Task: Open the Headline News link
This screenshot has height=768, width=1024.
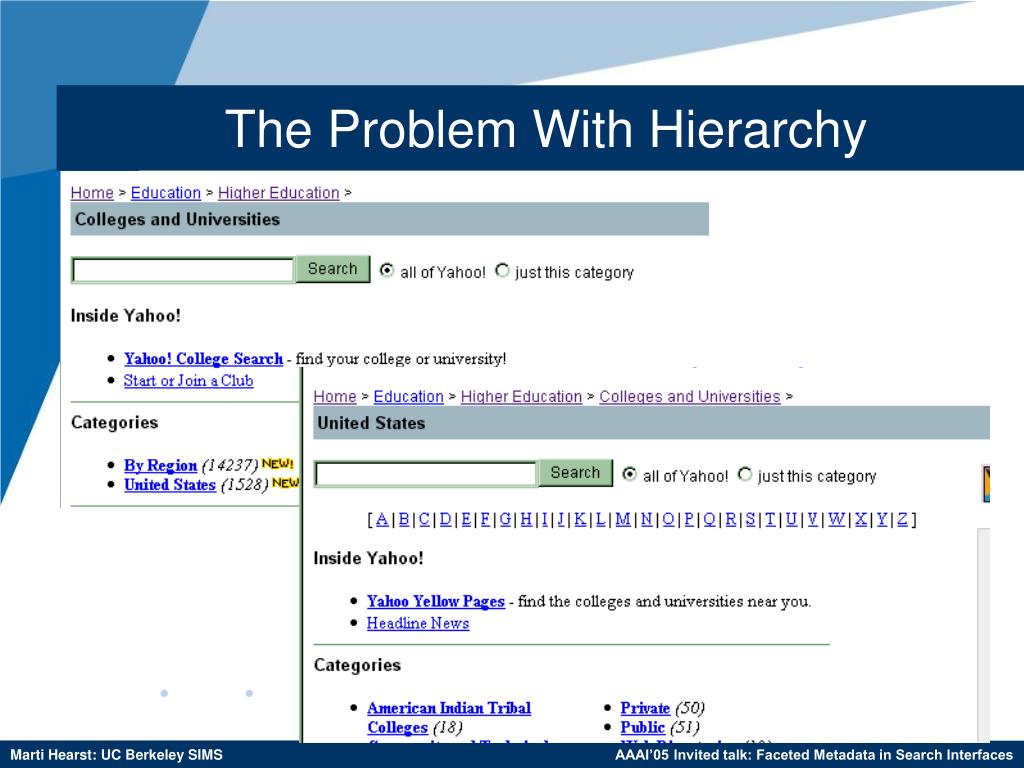Action: pos(418,624)
